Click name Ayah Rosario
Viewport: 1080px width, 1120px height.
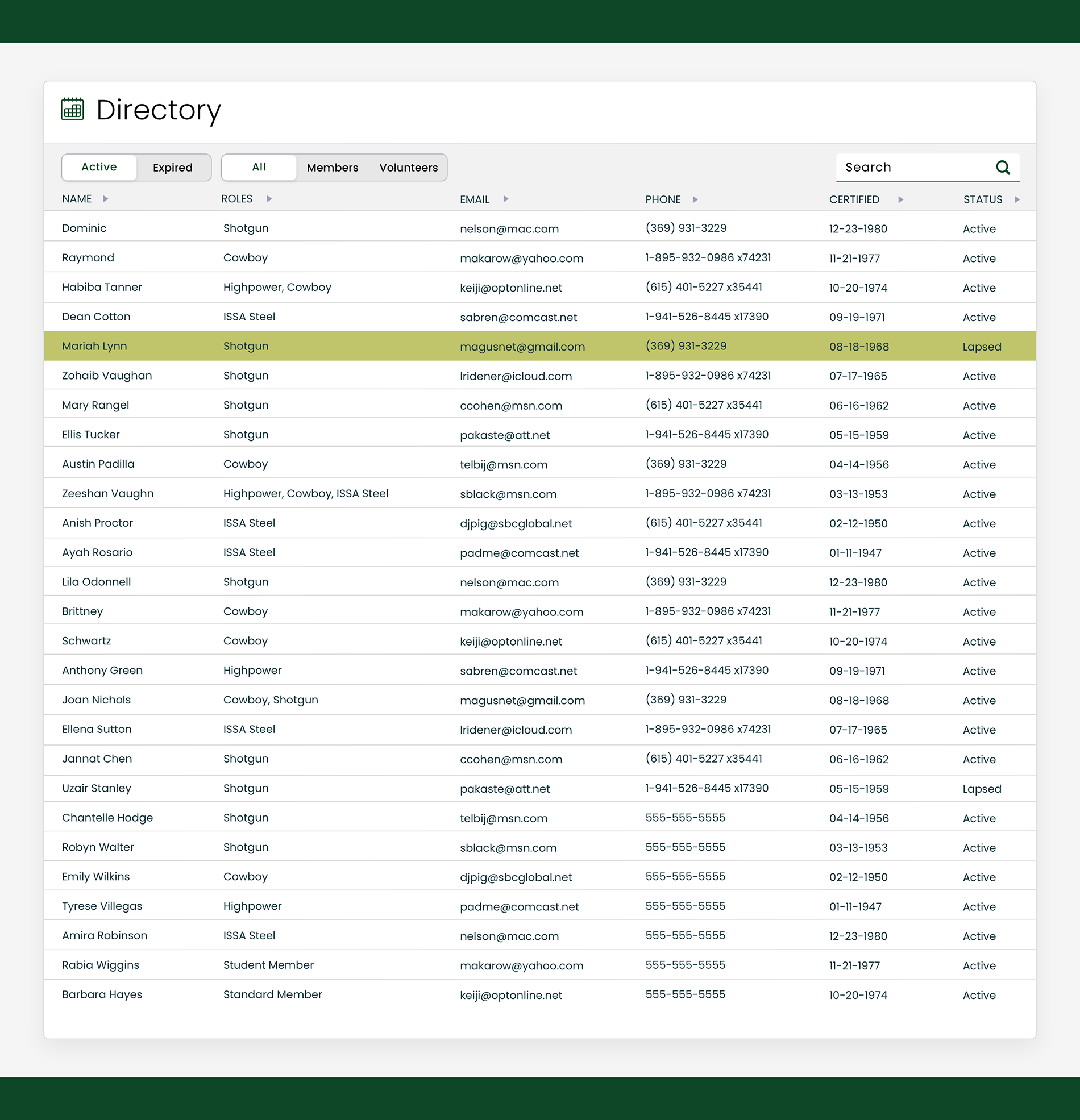click(97, 552)
